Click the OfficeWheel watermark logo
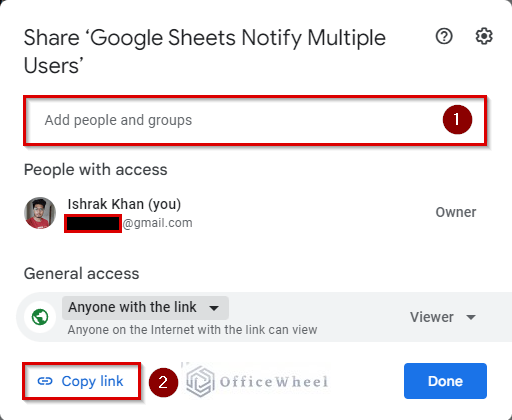512x420 pixels. 257,381
